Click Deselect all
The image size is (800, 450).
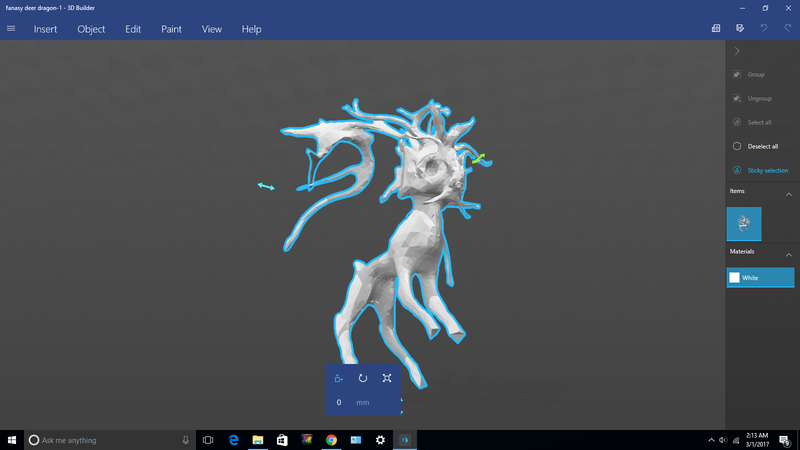[760, 146]
